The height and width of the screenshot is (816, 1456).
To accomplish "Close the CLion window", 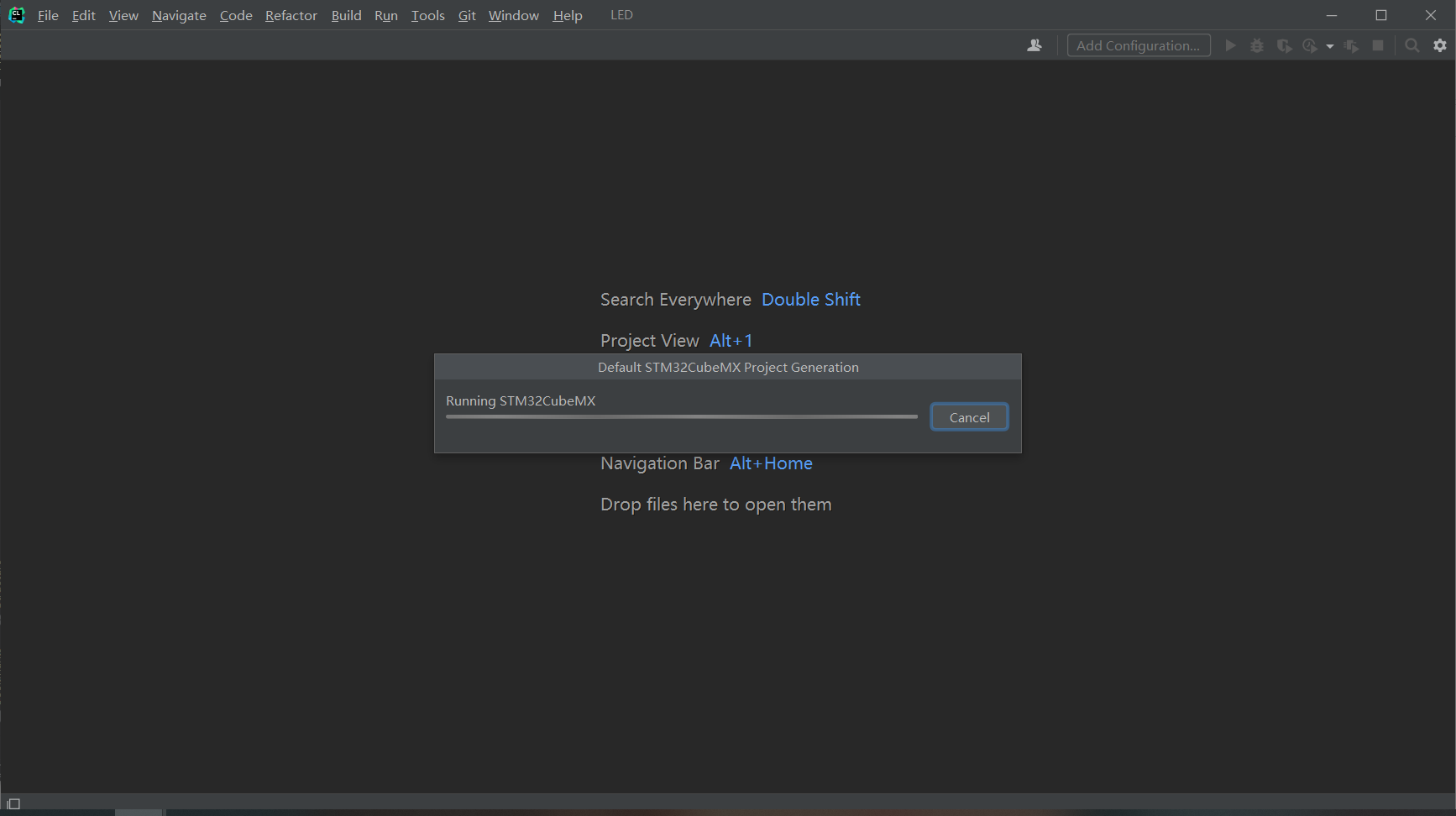I will pyautogui.click(x=1431, y=15).
